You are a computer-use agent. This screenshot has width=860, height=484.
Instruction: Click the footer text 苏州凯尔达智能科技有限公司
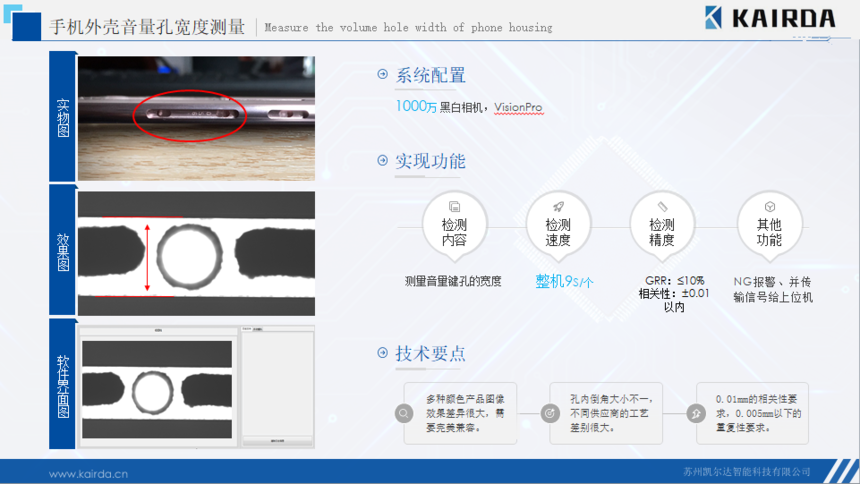coord(747,472)
